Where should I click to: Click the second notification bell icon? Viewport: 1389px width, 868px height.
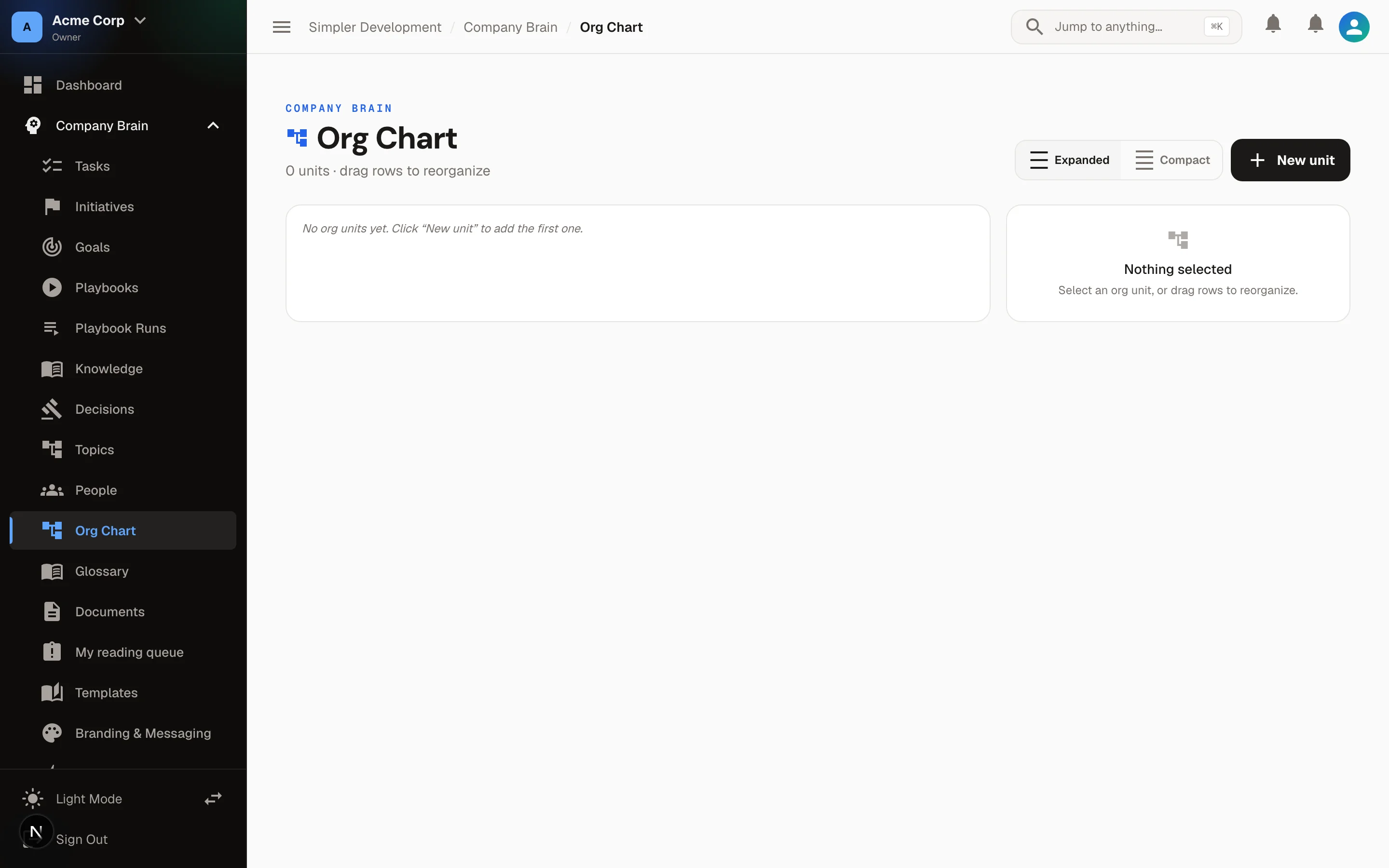(1315, 24)
